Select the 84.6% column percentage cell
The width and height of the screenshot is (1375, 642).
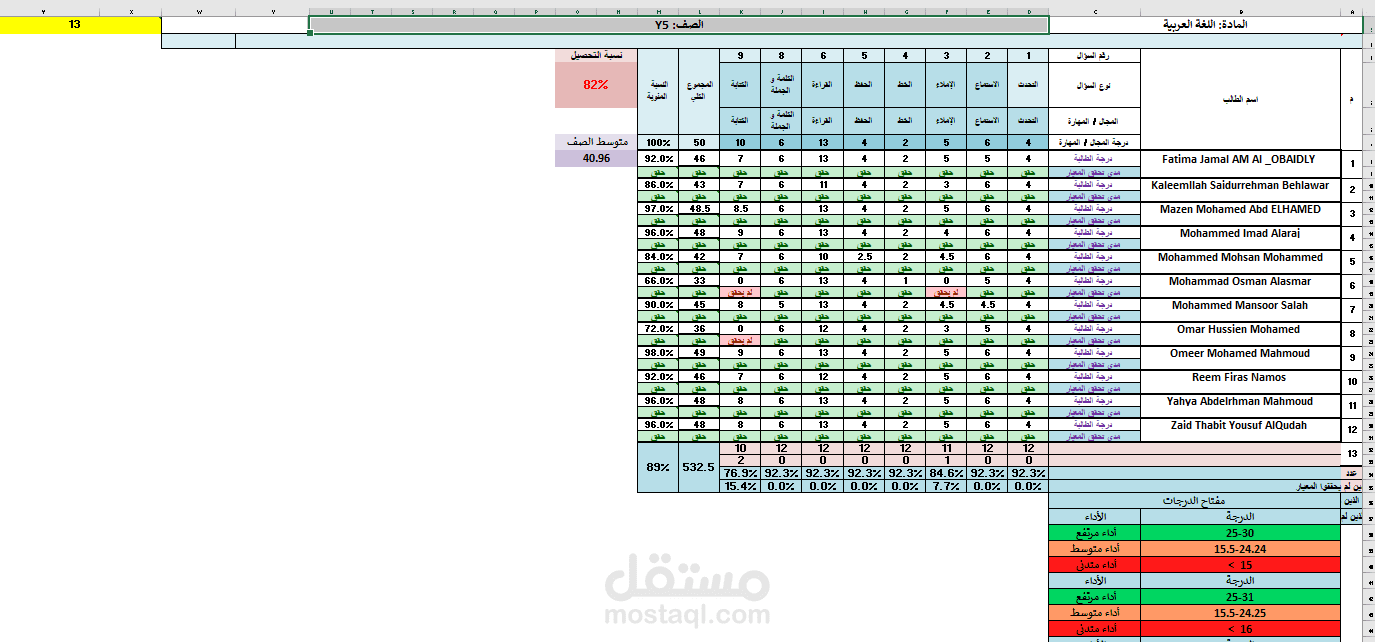[x=946, y=473]
